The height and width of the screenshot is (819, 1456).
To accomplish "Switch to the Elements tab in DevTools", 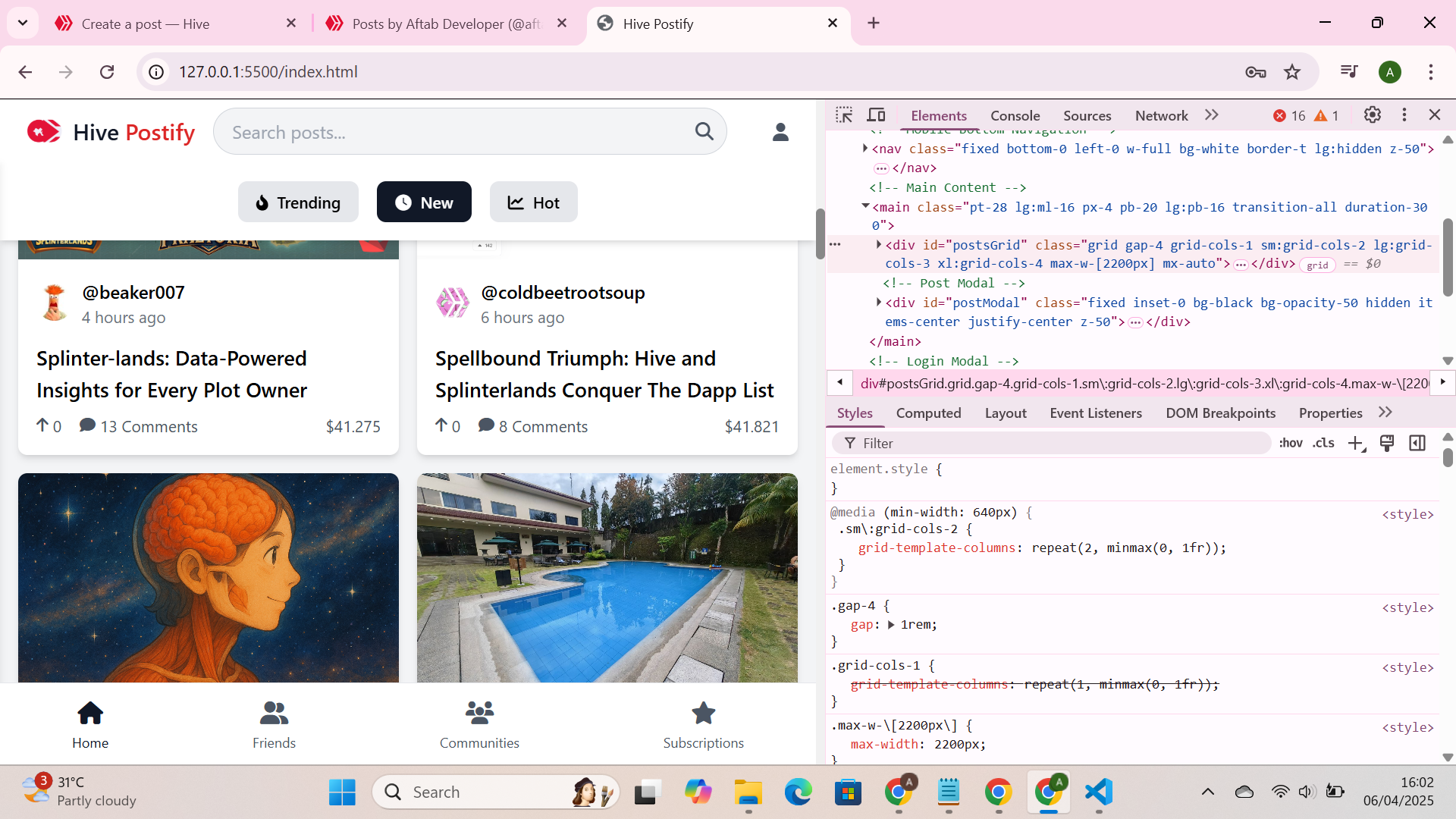I will (x=939, y=116).
